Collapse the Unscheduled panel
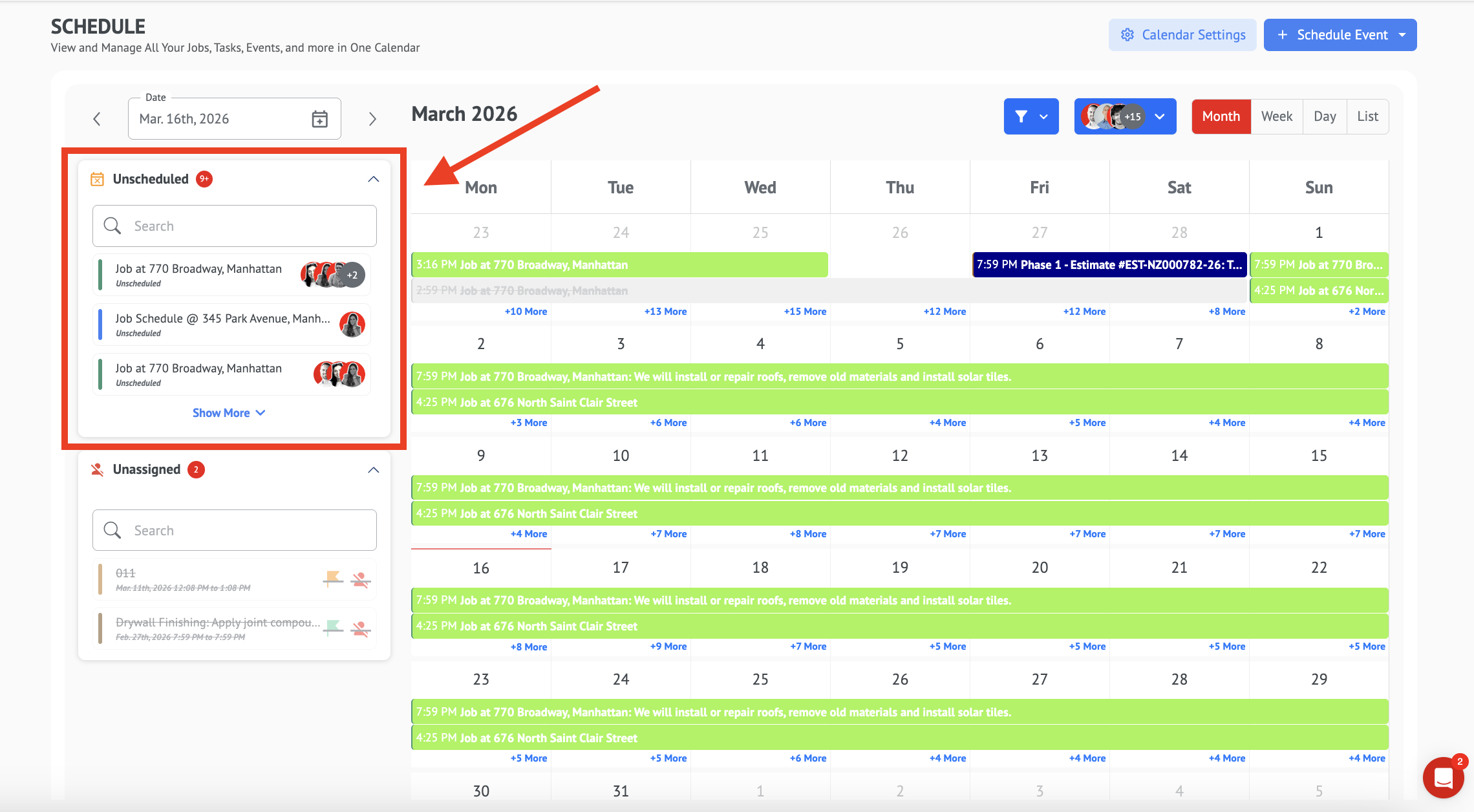1474x812 pixels. [x=373, y=179]
